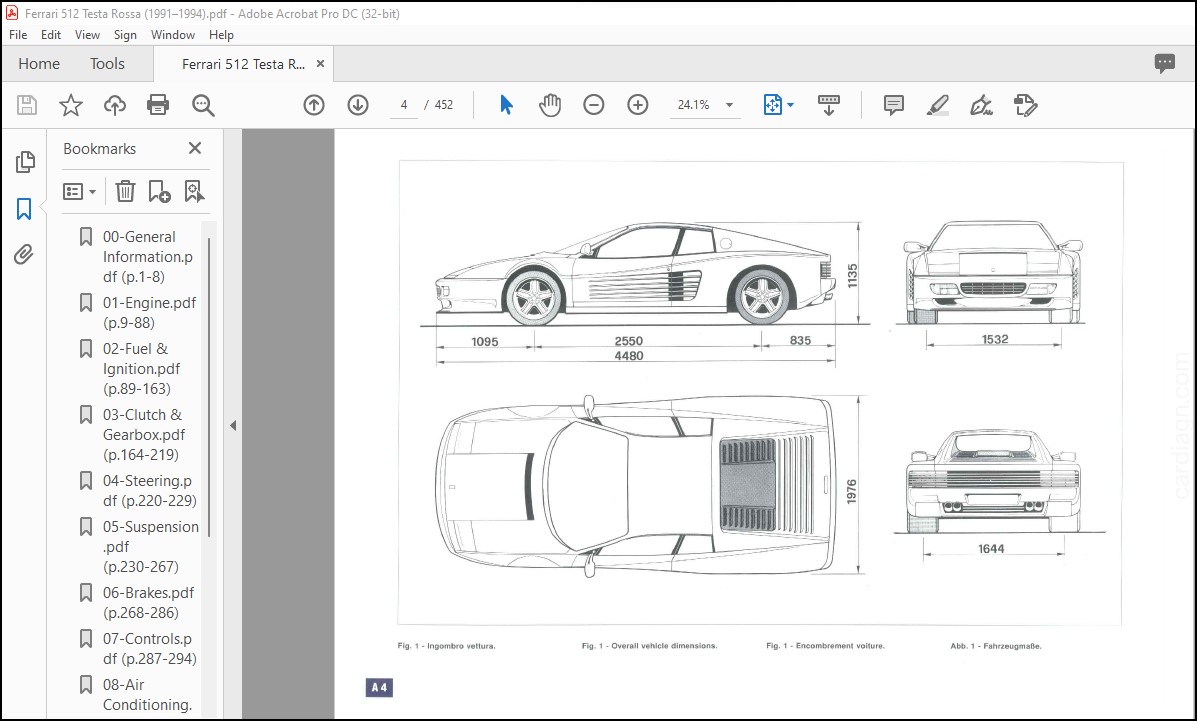This screenshot has height=721, width=1197.
Task: Click the scrolling mode keyboard icon
Action: [828, 105]
